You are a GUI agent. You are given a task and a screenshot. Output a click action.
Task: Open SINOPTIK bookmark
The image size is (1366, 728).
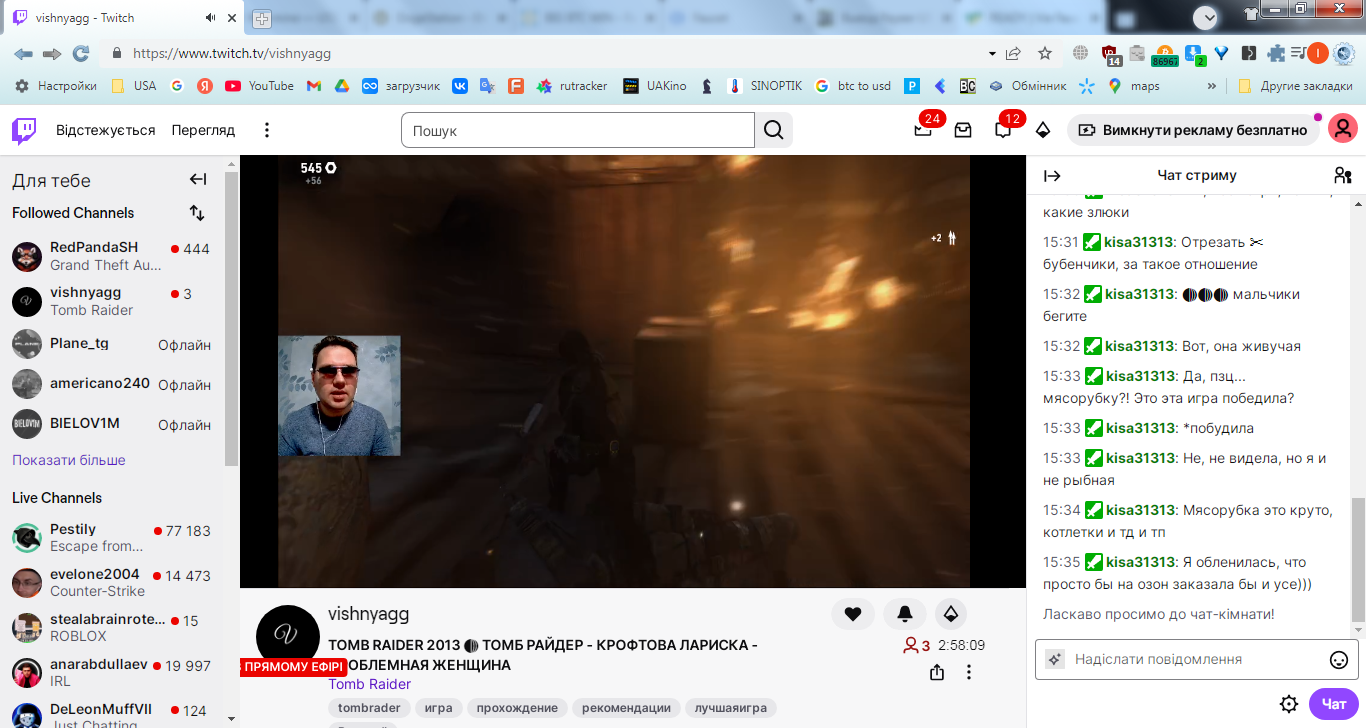764,86
